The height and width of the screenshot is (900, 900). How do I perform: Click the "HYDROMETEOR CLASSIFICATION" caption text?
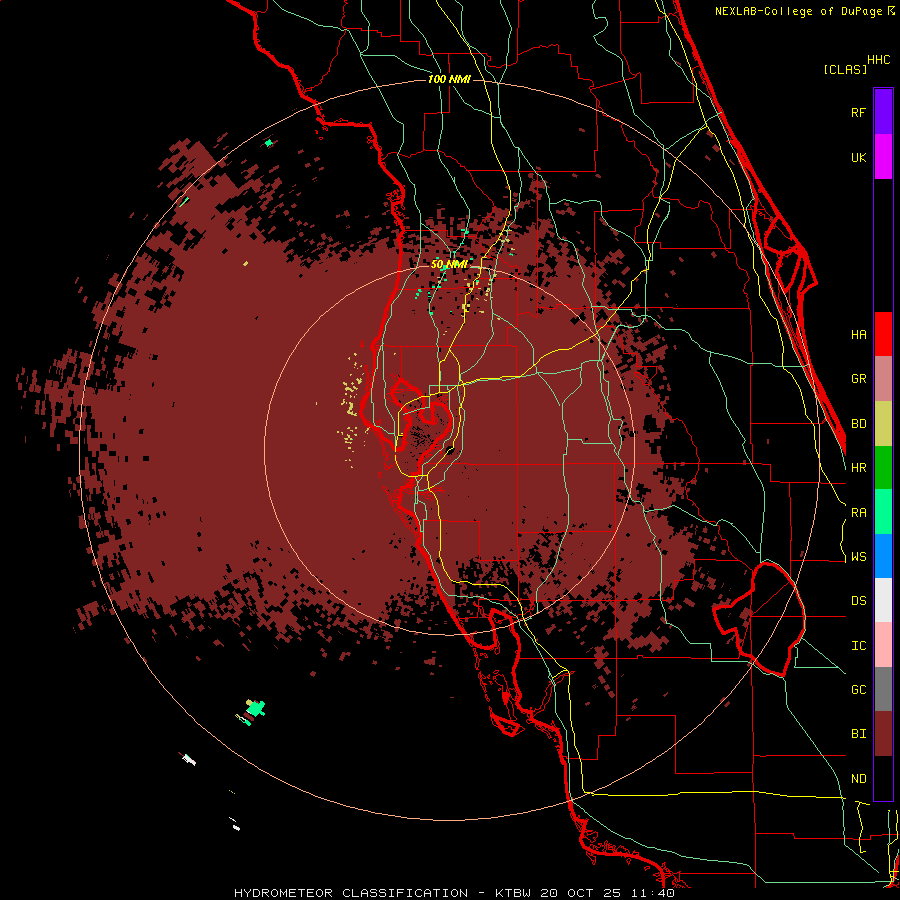[x=351, y=893]
